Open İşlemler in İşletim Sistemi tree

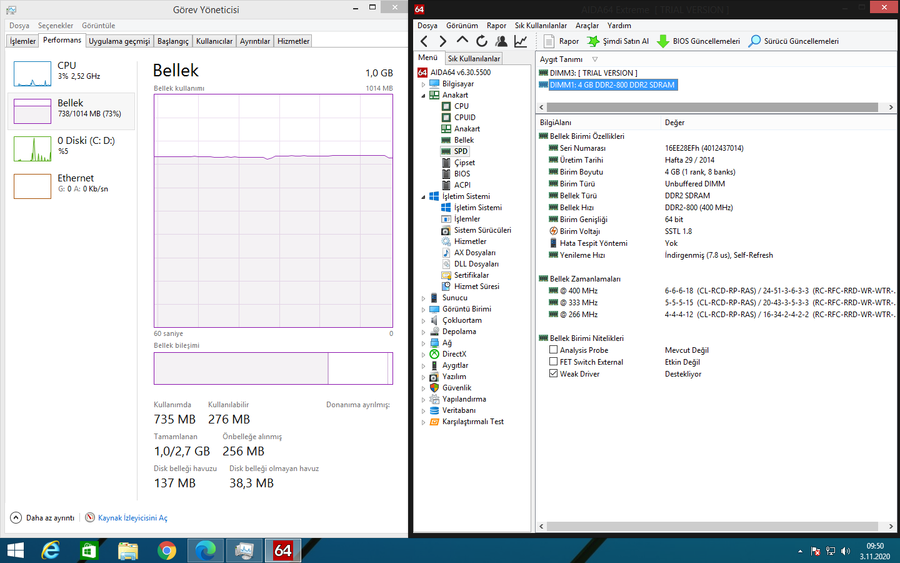tap(467, 219)
